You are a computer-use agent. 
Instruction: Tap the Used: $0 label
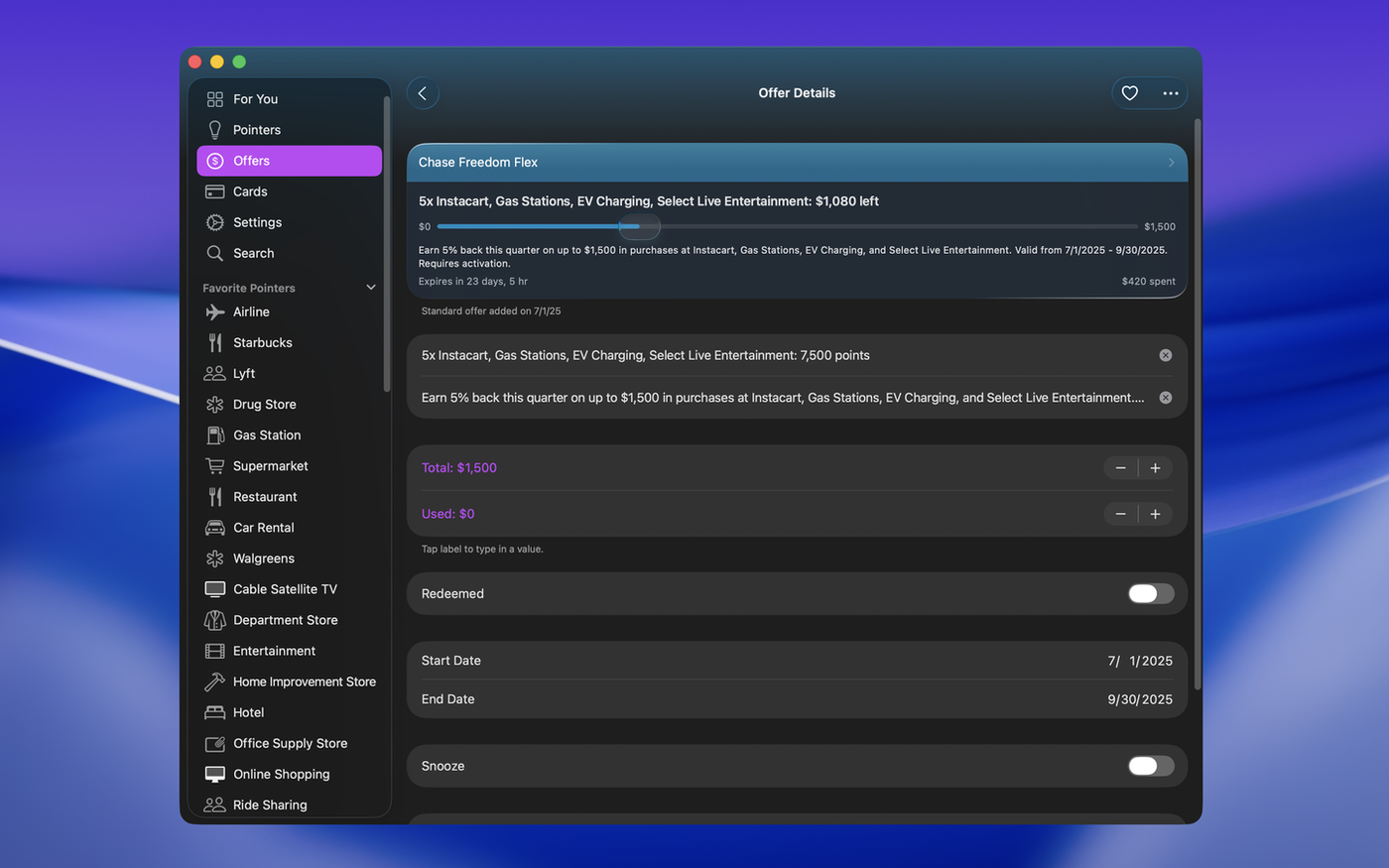point(447,514)
